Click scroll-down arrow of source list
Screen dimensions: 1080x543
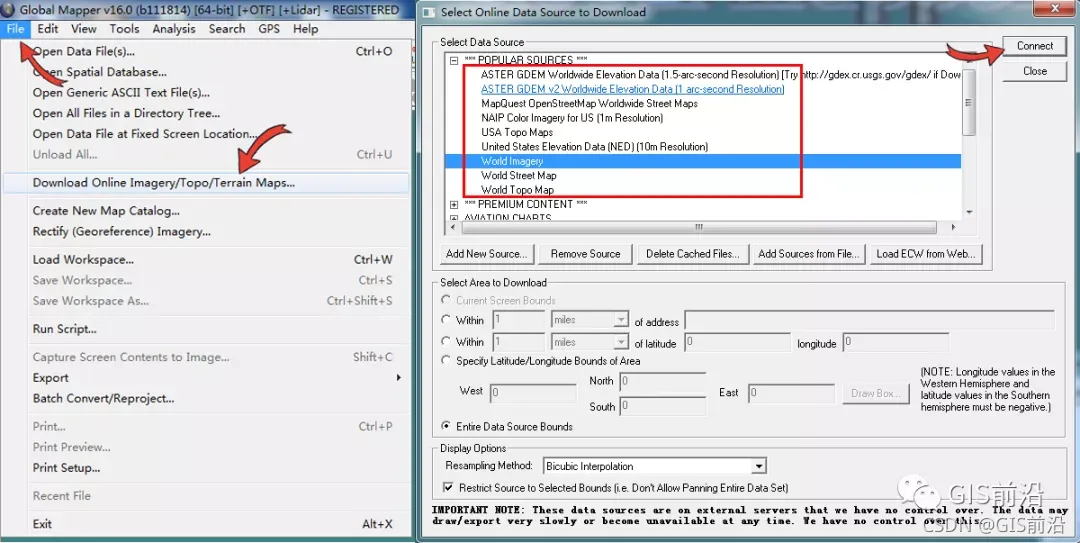970,212
